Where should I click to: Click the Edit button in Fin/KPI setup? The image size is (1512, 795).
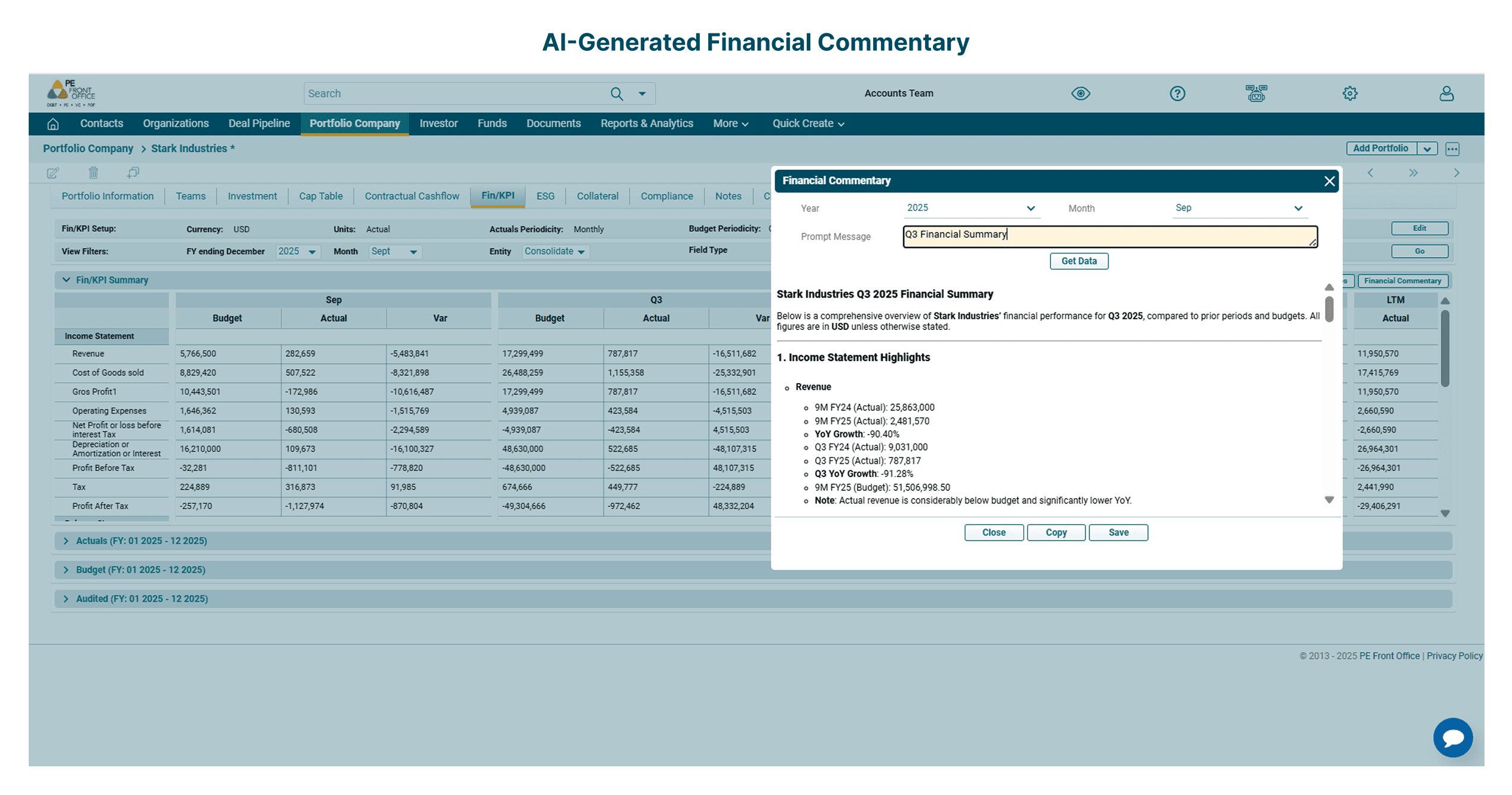[x=1419, y=228]
